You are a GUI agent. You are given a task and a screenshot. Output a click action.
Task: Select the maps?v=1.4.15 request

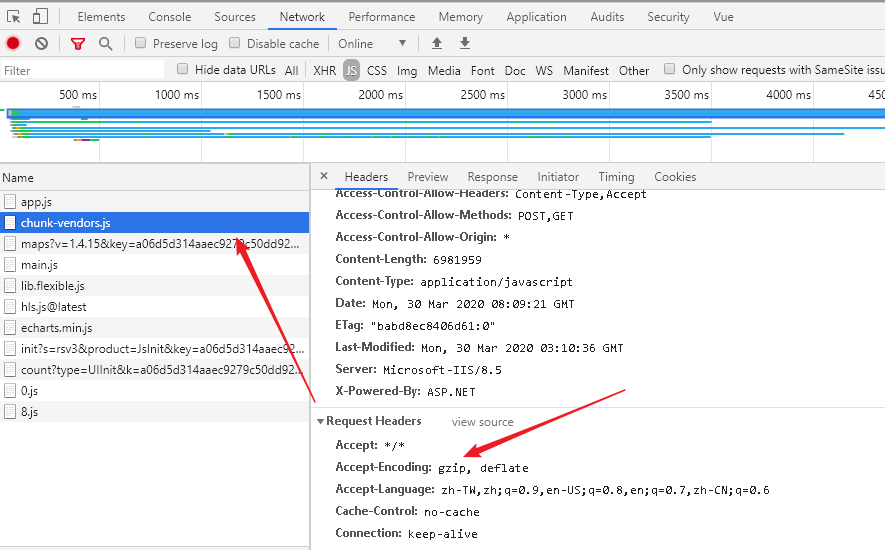pyautogui.click(x=155, y=243)
